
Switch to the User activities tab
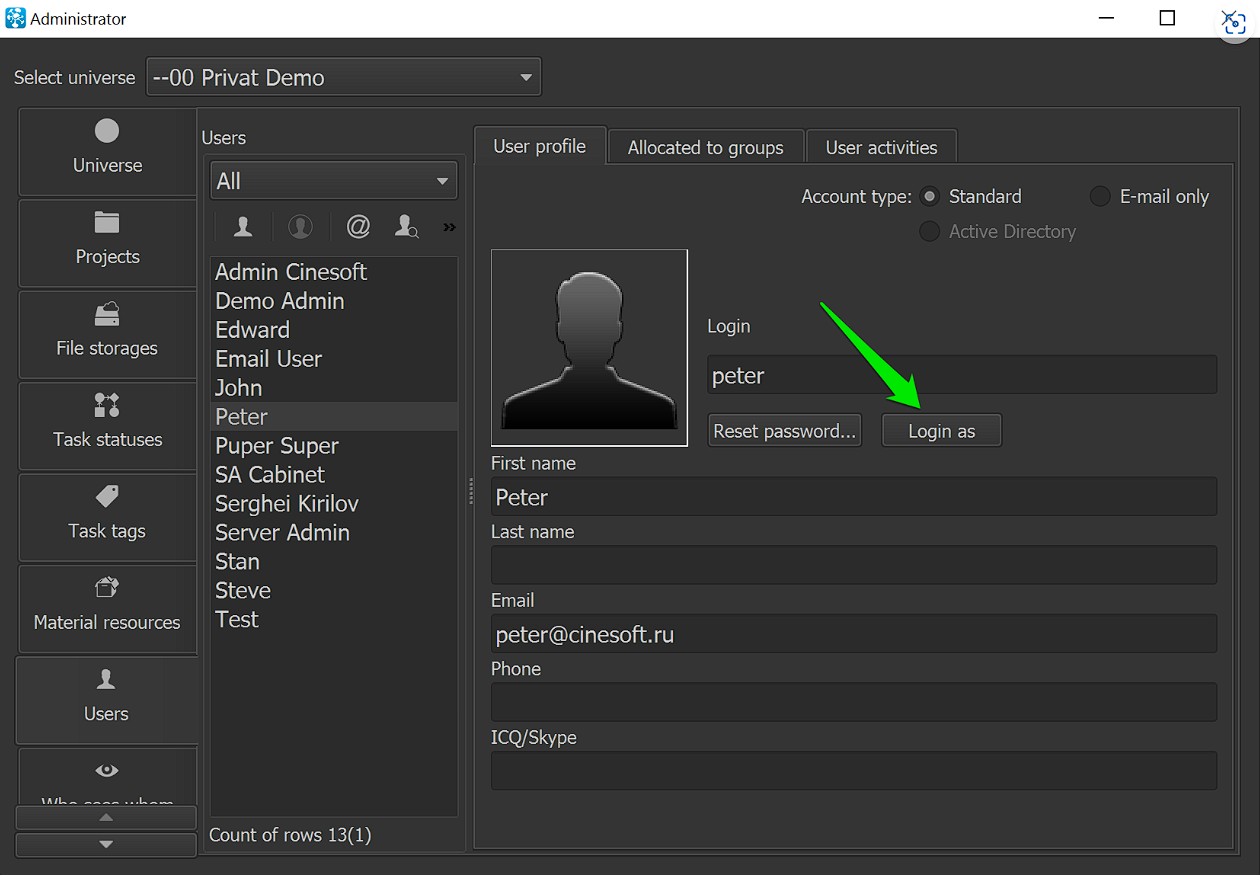[x=882, y=147]
